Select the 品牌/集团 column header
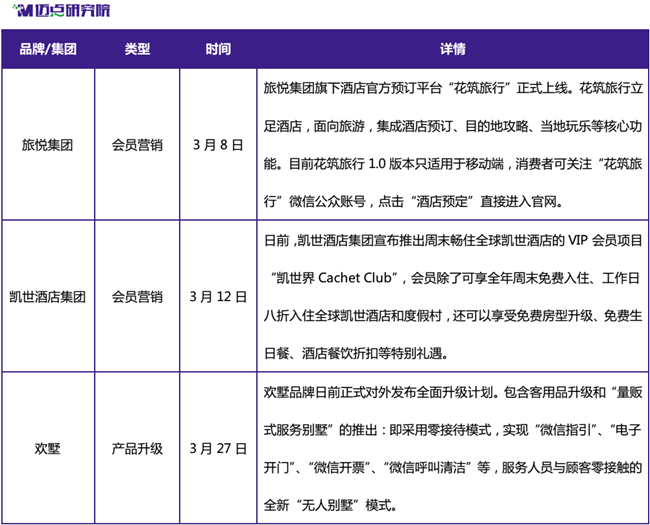This screenshot has height=525, width=650. pos(48,49)
